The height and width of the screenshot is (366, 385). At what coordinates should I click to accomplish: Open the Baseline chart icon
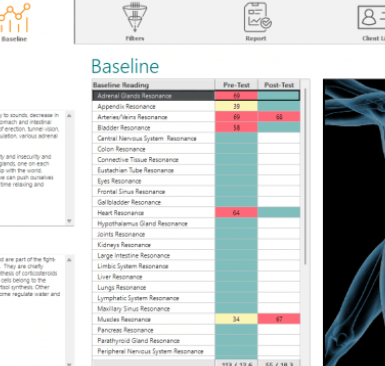coord(15,17)
